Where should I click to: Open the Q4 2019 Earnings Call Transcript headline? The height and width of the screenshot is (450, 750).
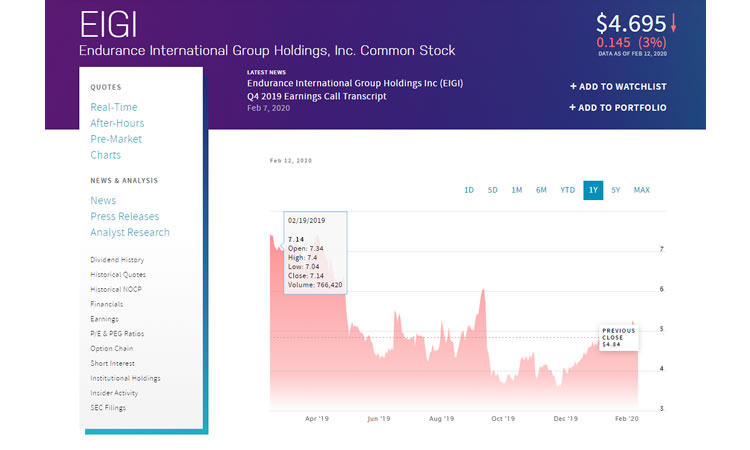click(x=355, y=89)
